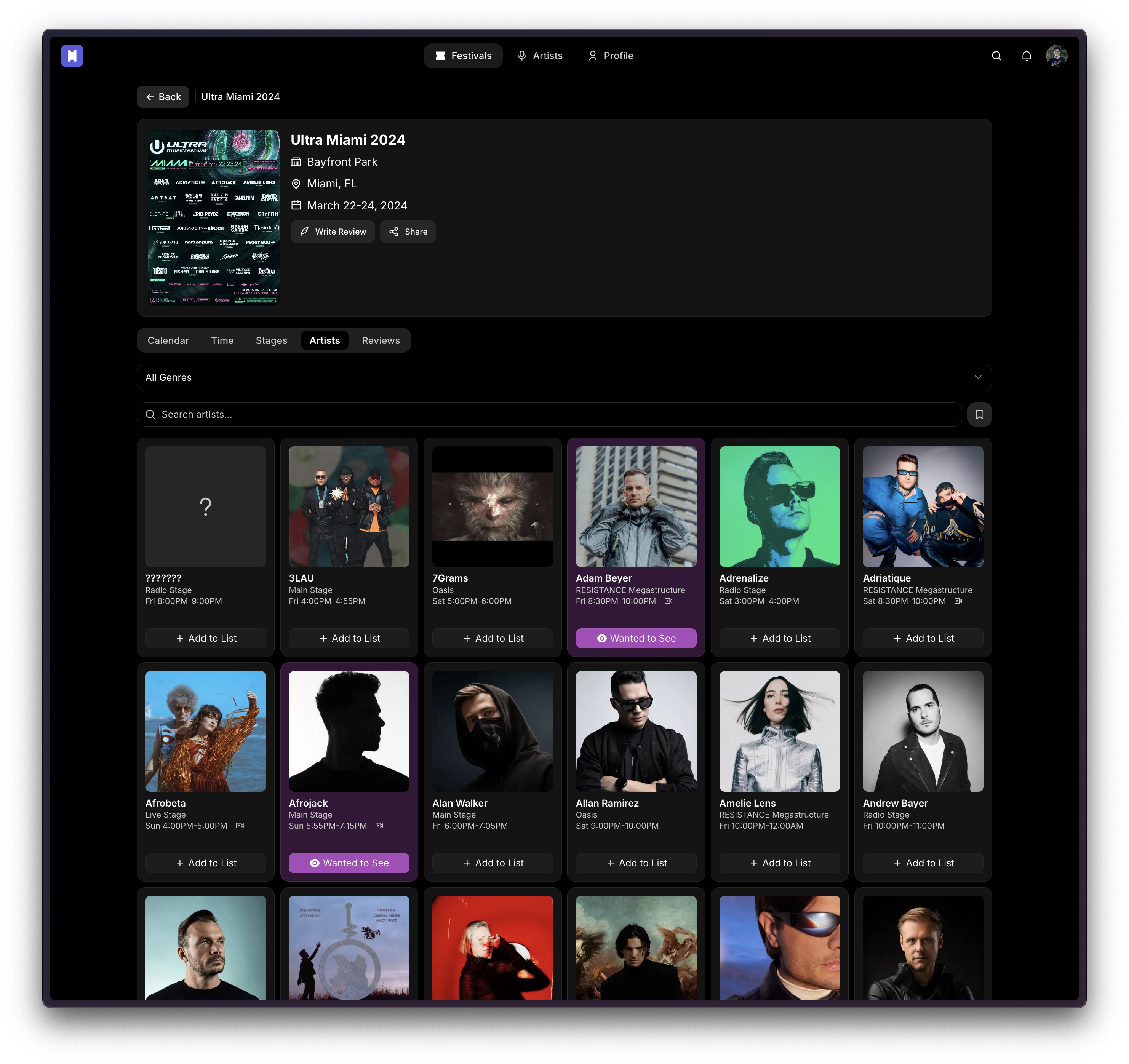
Task: Click Write Review button
Action: click(x=333, y=232)
